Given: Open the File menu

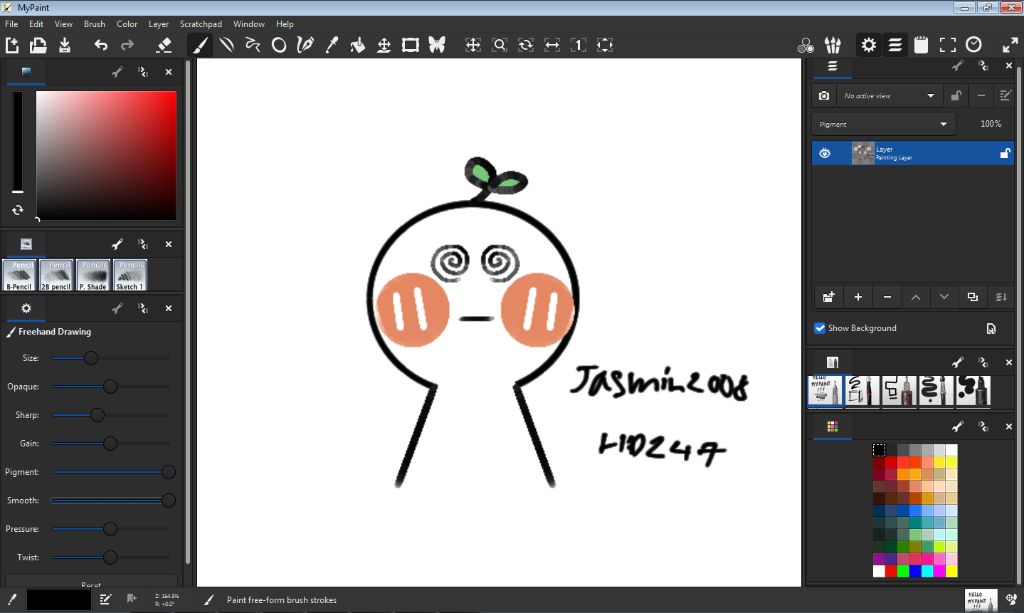Looking at the screenshot, I should click(x=12, y=24).
